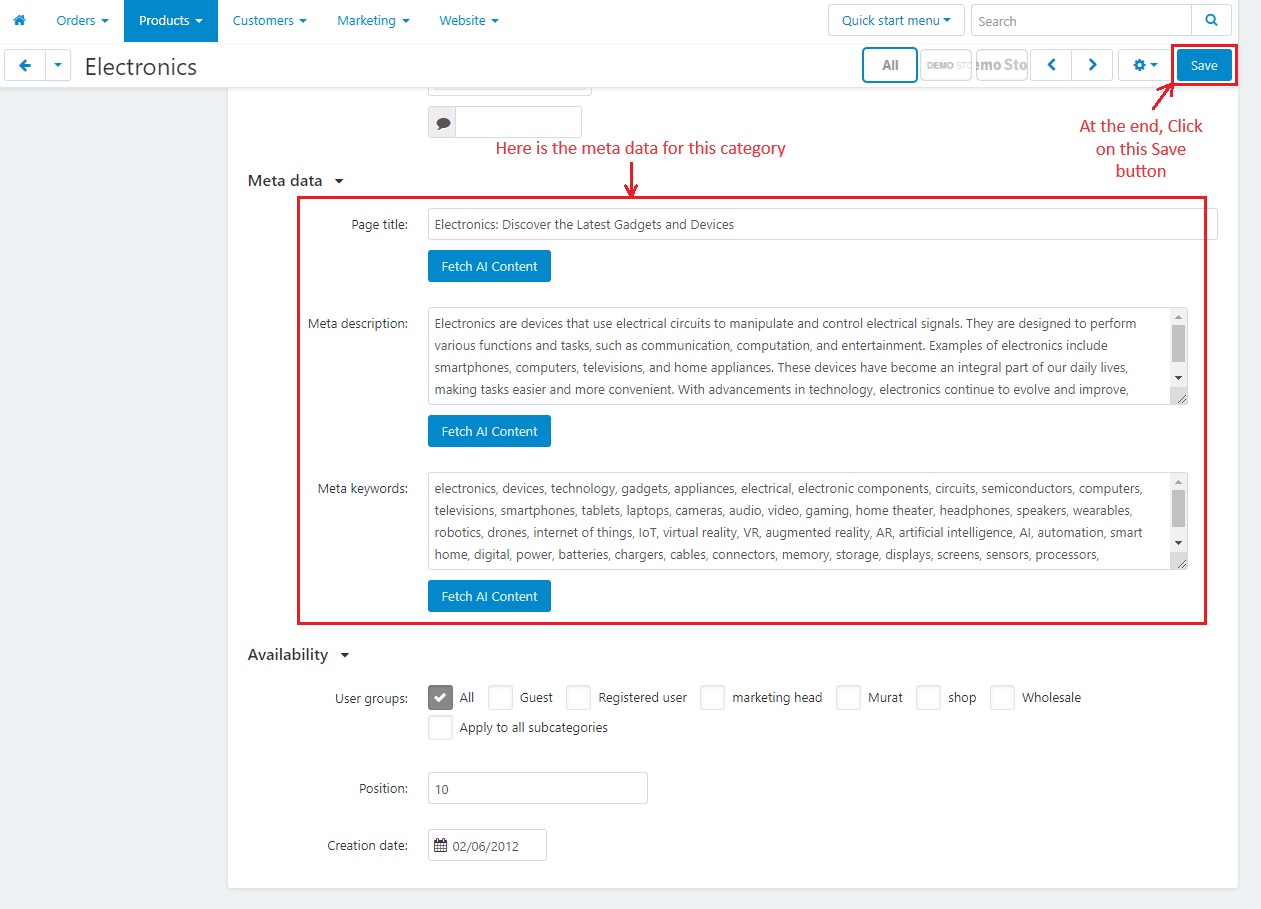Select the second Demo Store storefront button
This screenshot has height=909, width=1261.
pos(1002,65)
